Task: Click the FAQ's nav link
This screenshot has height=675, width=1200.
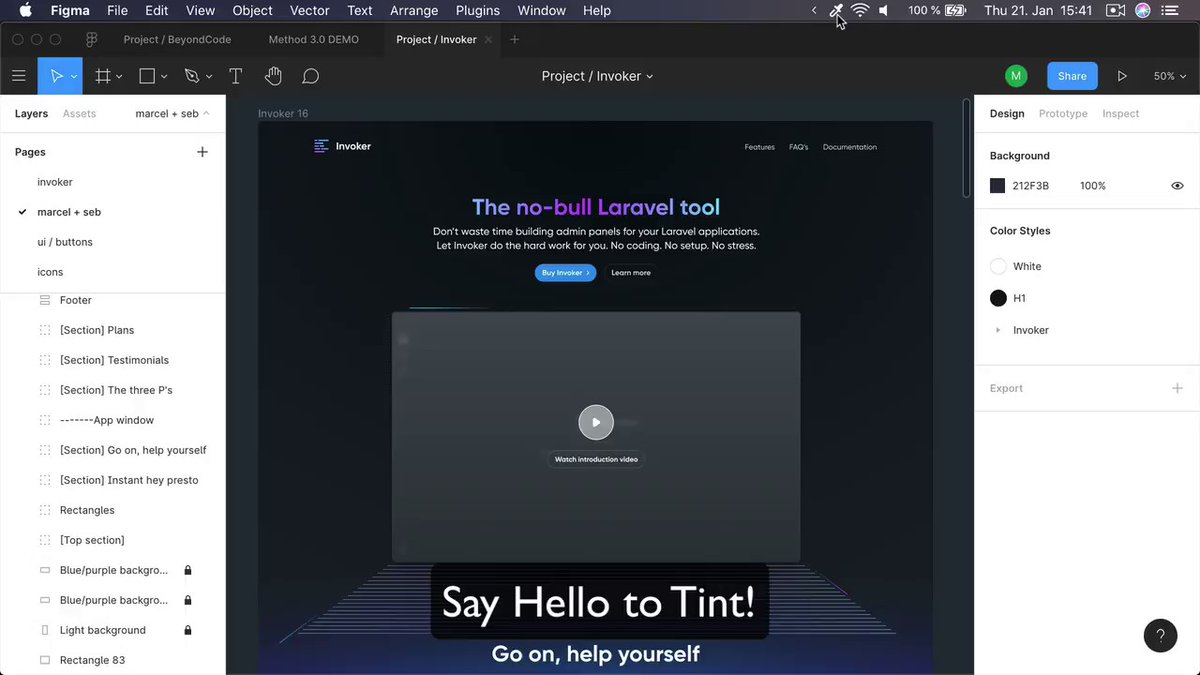Action: click(x=798, y=147)
